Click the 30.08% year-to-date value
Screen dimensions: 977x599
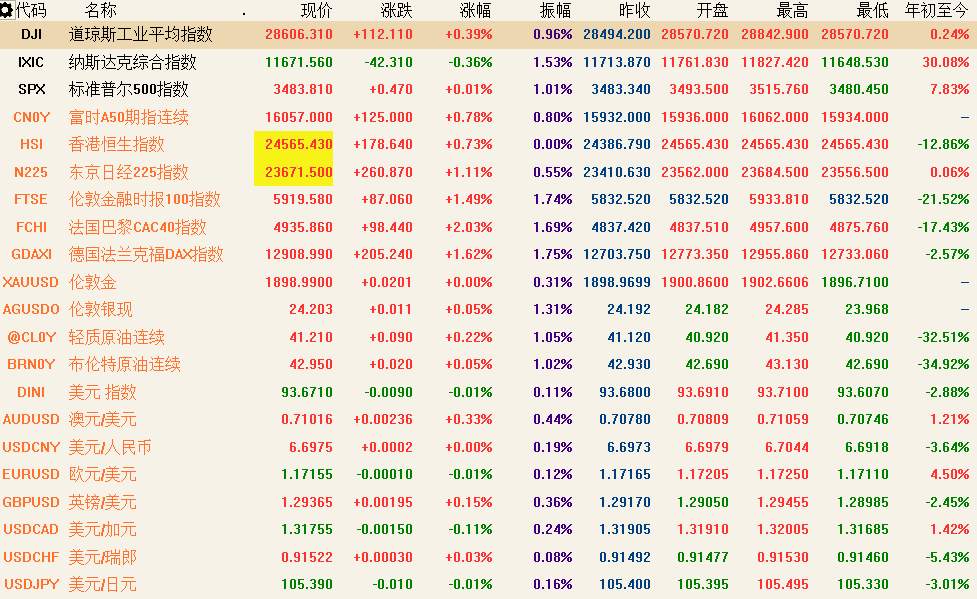(945, 62)
